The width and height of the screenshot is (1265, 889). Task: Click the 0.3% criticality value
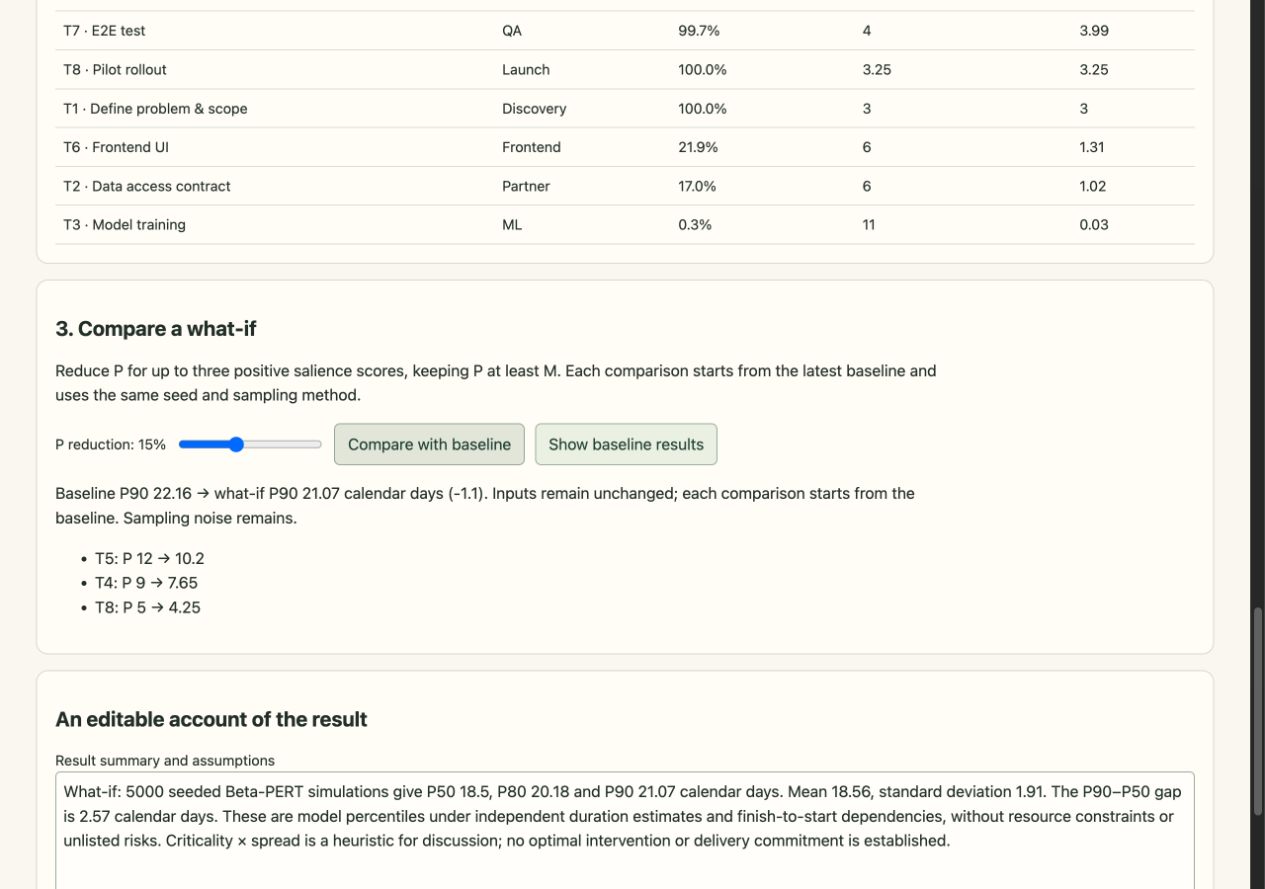click(x=695, y=225)
